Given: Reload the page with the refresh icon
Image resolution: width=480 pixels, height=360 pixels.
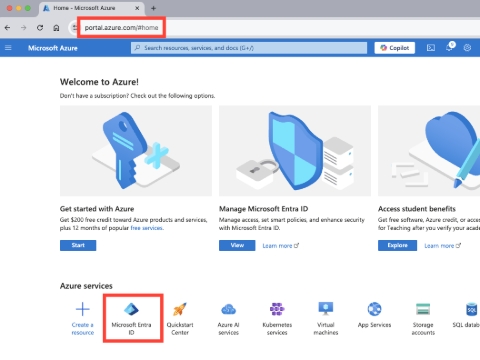Looking at the screenshot, I should 40,28.
